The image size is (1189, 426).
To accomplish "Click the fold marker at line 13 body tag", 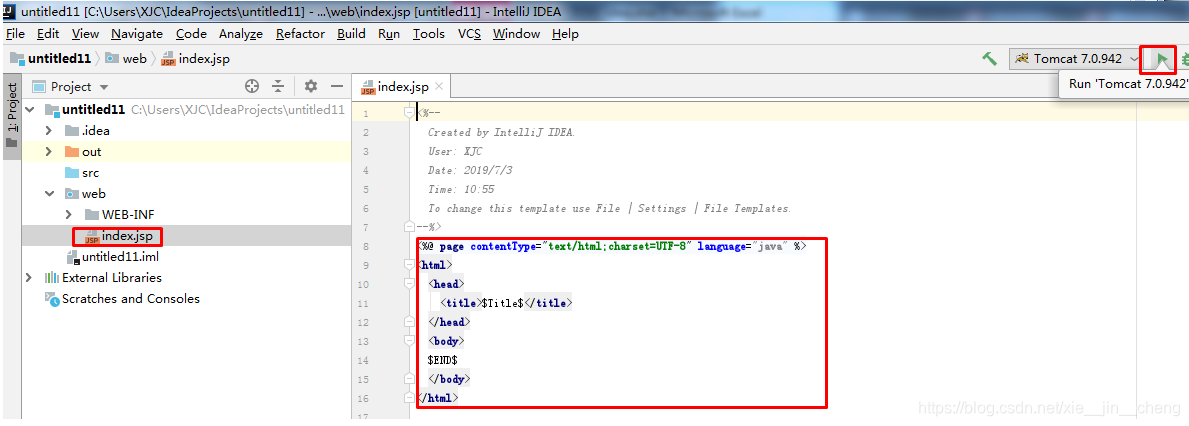I will coord(409,340).
